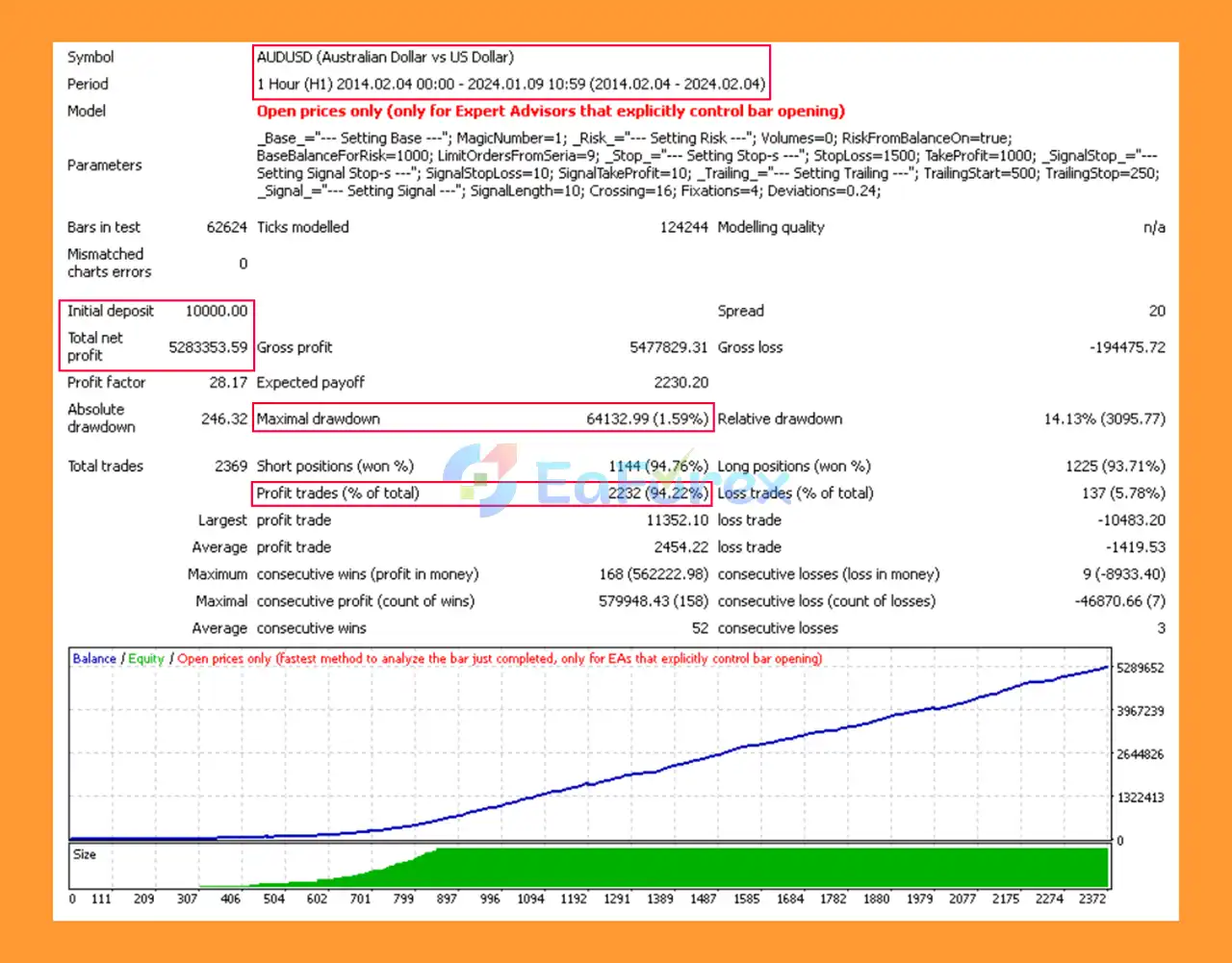Click the Total net profit value 5283353.59
The width and height of the screenshot is (1232, 963).
pos(208,347)
